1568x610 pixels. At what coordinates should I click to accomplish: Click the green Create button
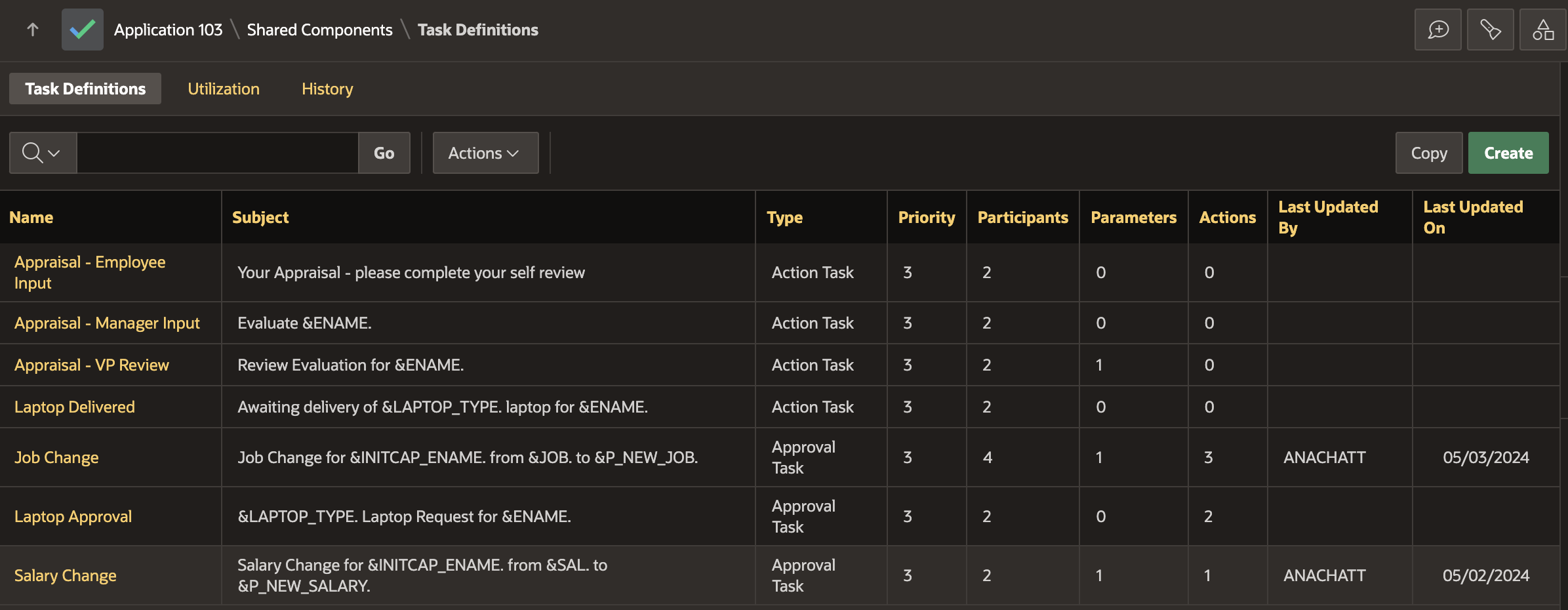1508,152
